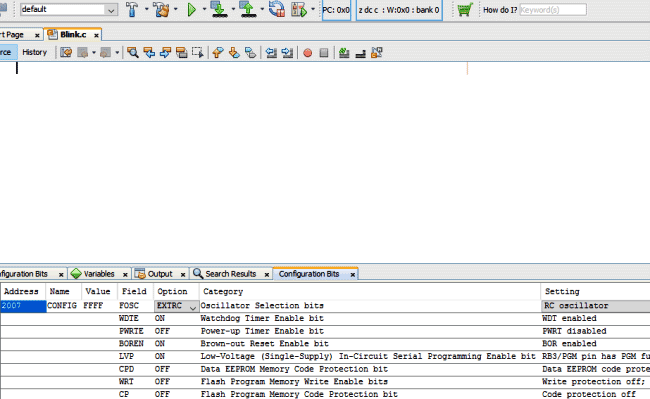Select the 2007 address cell
The height and width of the screenshot is (399, 650).
point(23,306)
